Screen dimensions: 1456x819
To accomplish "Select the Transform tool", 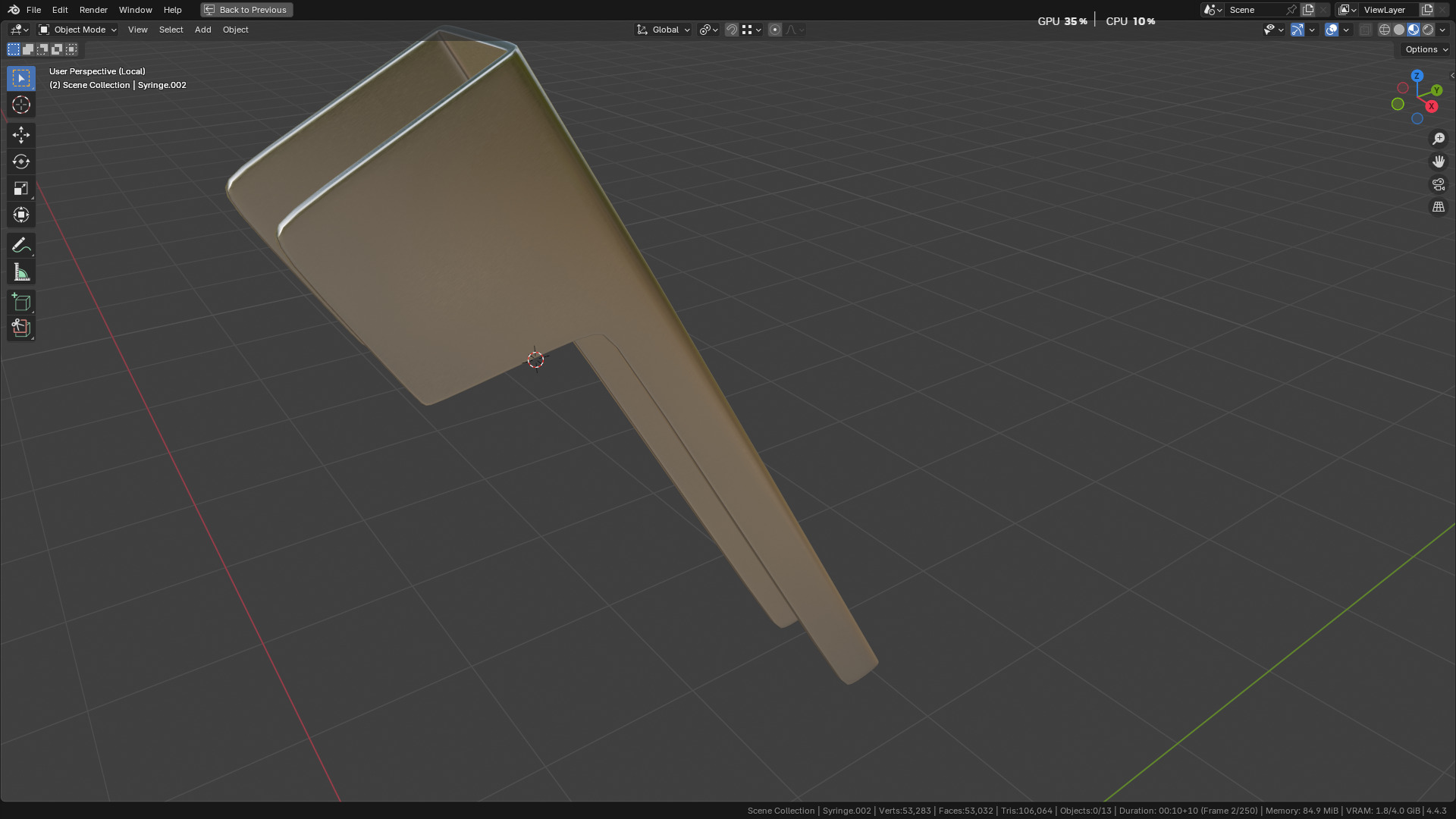I will (x=21, y=215).
